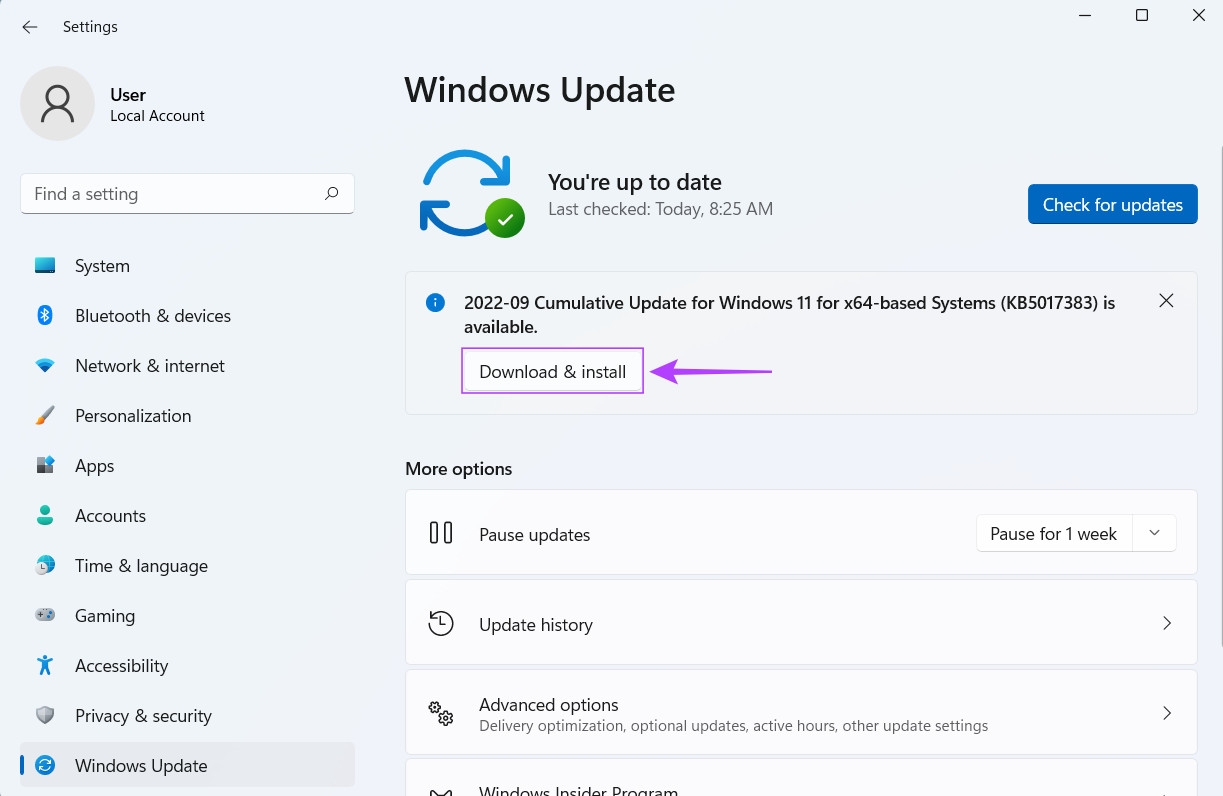This screenshot has width=1223, height=796.
Task: Click the back arrow in Settings
Action: coord(30,27)
